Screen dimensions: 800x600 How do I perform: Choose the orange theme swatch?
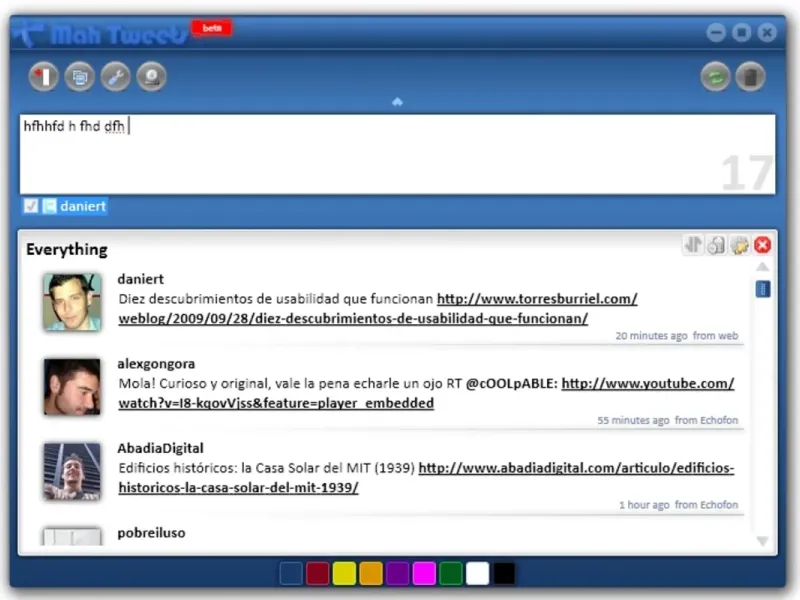(370, 573)
